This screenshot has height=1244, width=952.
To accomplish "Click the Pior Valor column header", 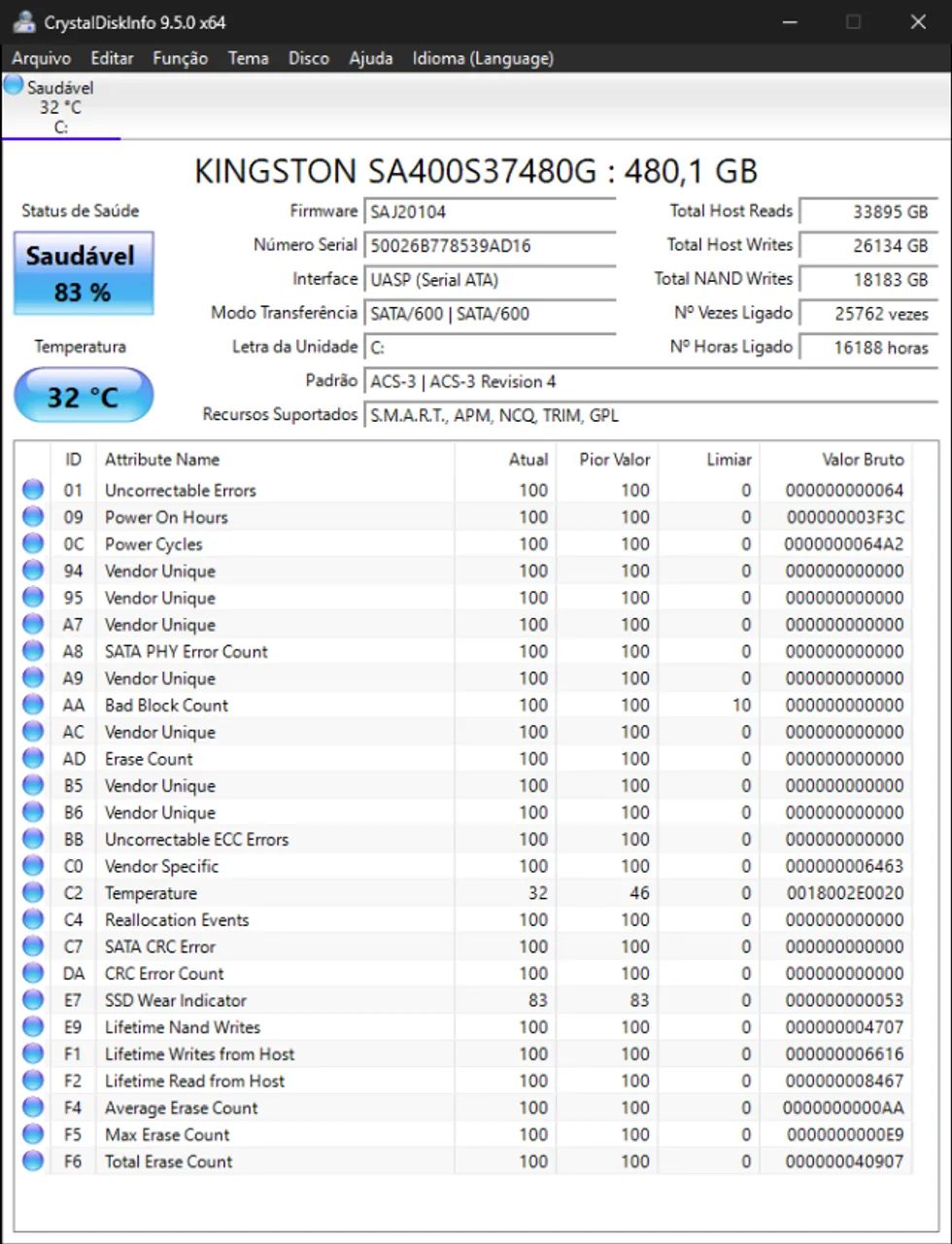I will 607,460.
